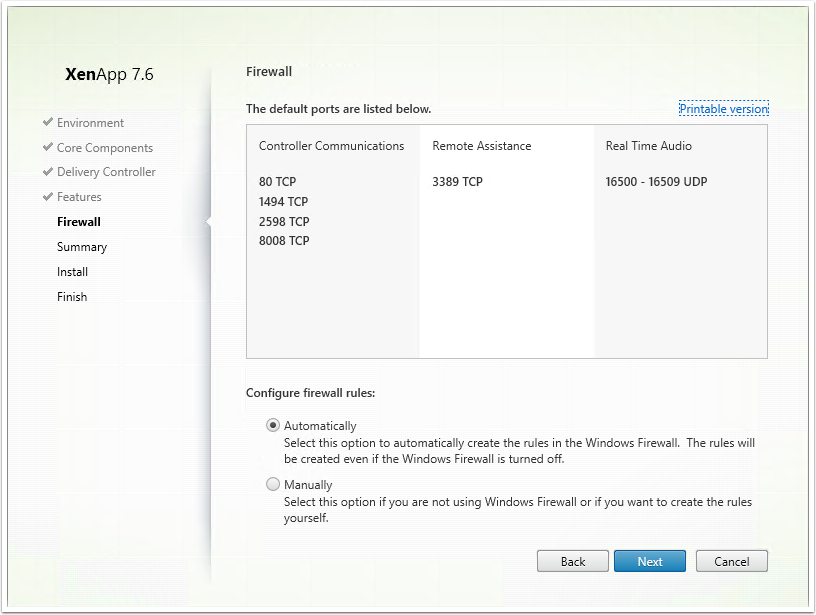Click the 1494 TCP port entry
Screen dimensions: 816x615
point(284,201)
